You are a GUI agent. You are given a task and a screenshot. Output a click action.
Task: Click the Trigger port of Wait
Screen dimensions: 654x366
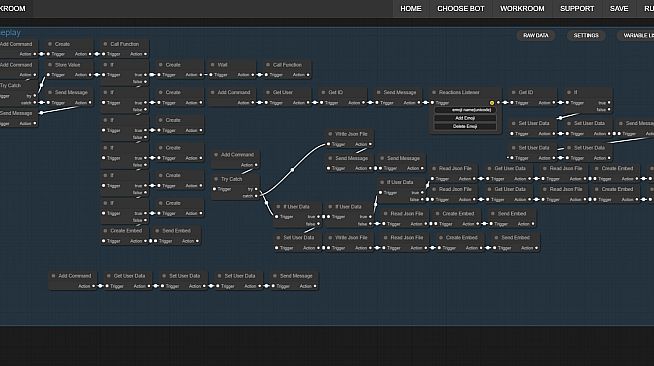[211, 75]
